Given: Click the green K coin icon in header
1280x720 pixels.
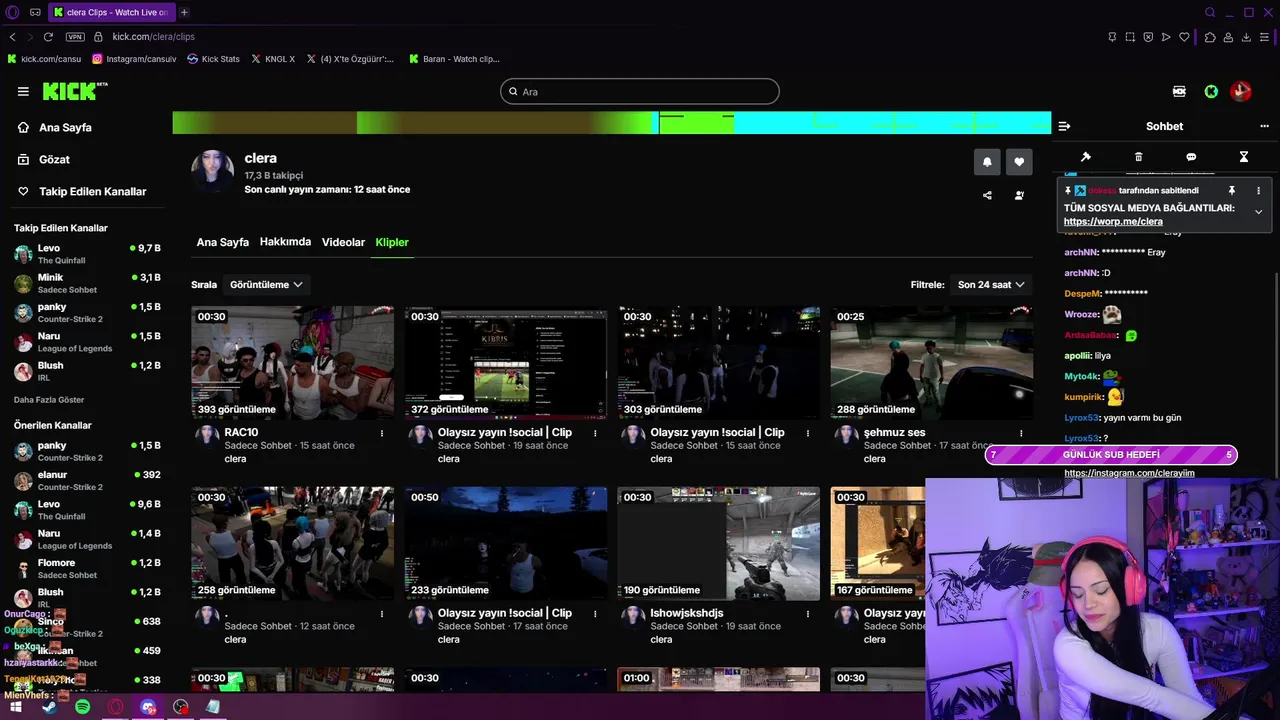Looking at the screenshot, I should coord(1211,91).
